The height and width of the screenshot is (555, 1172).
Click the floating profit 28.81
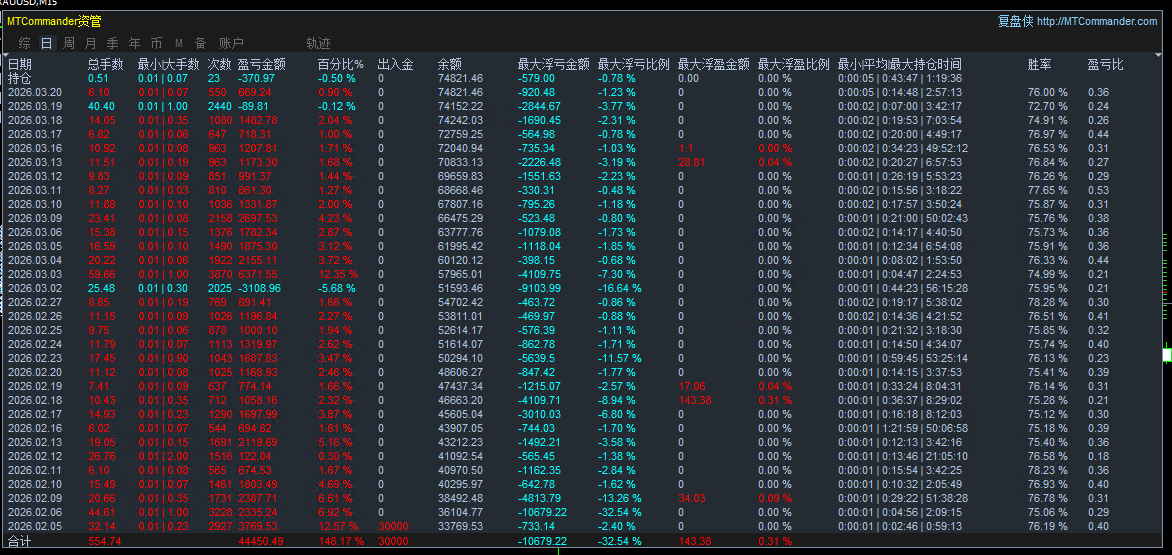(691, 162)
